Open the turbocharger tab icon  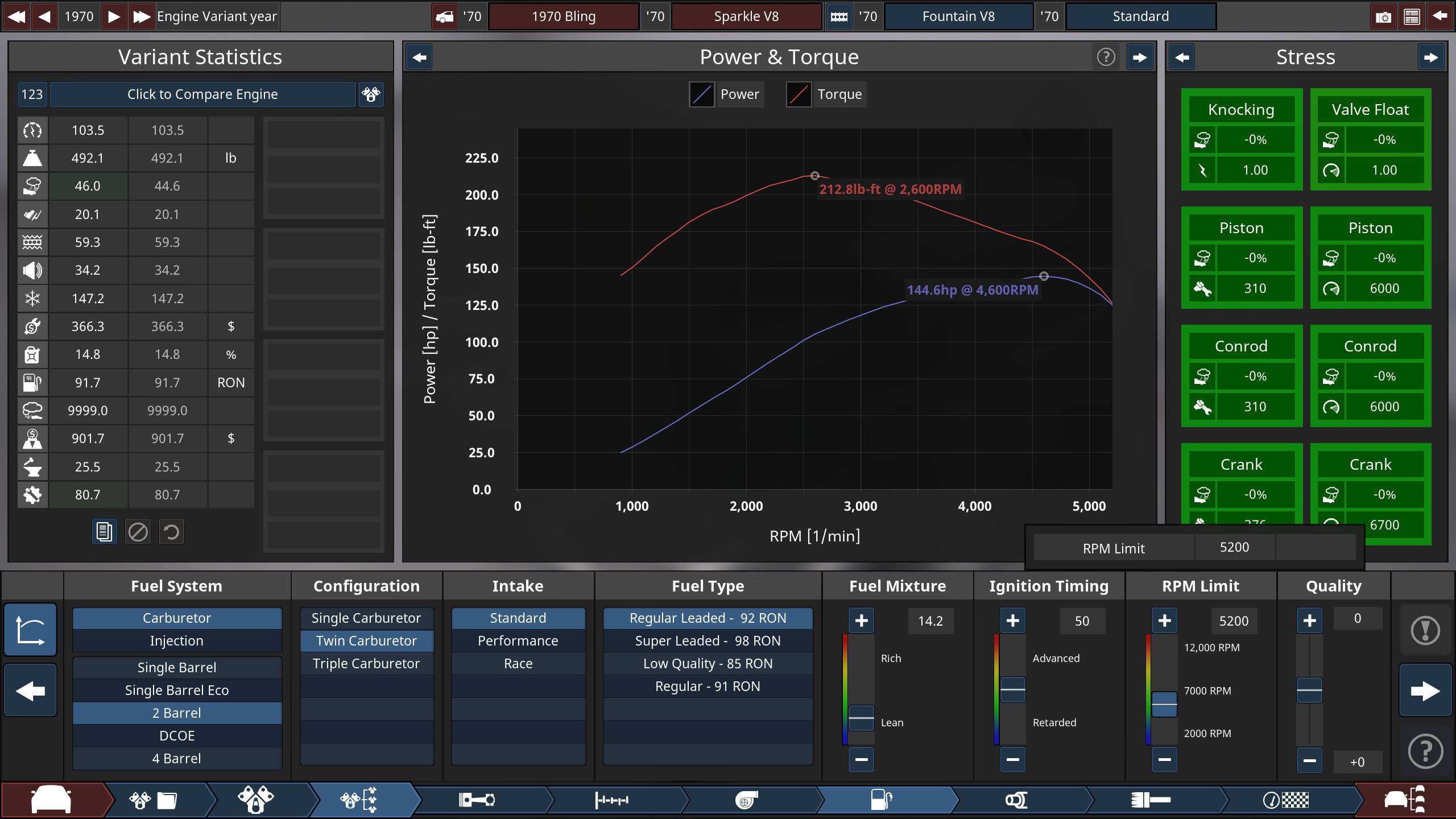(x=746, y=800)
